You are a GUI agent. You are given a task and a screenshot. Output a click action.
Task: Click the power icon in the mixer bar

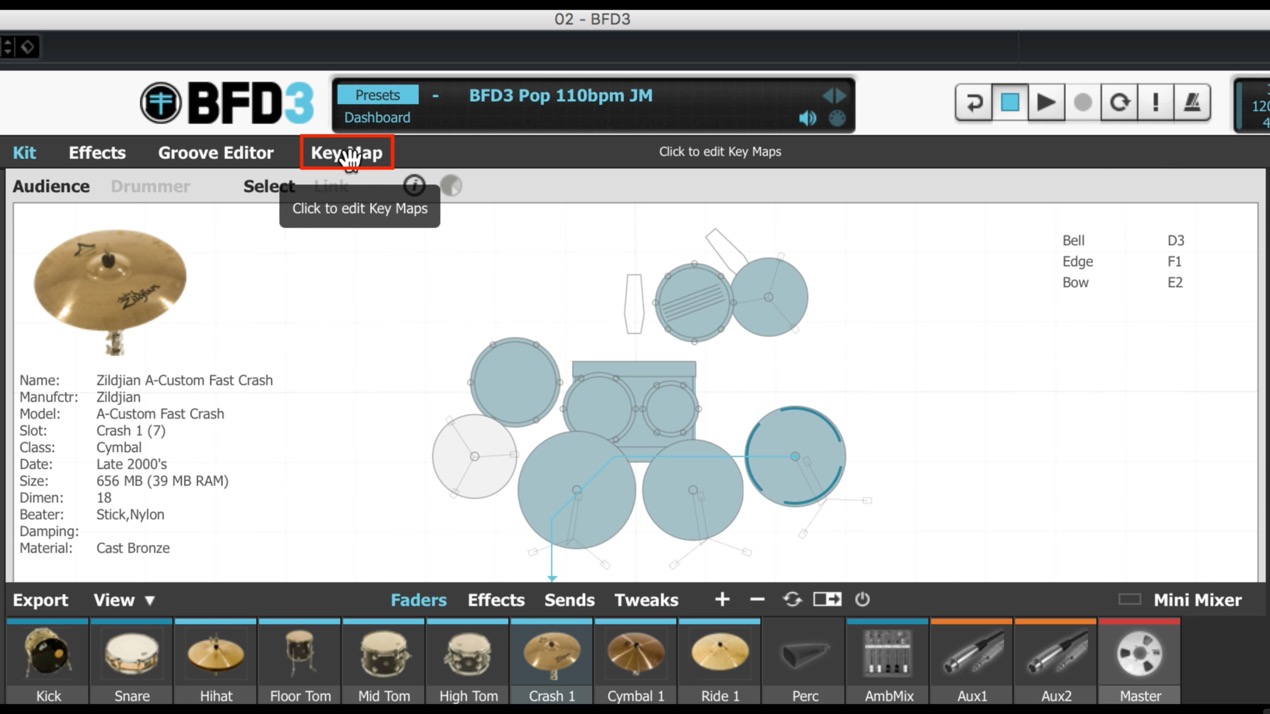[862, 599]
